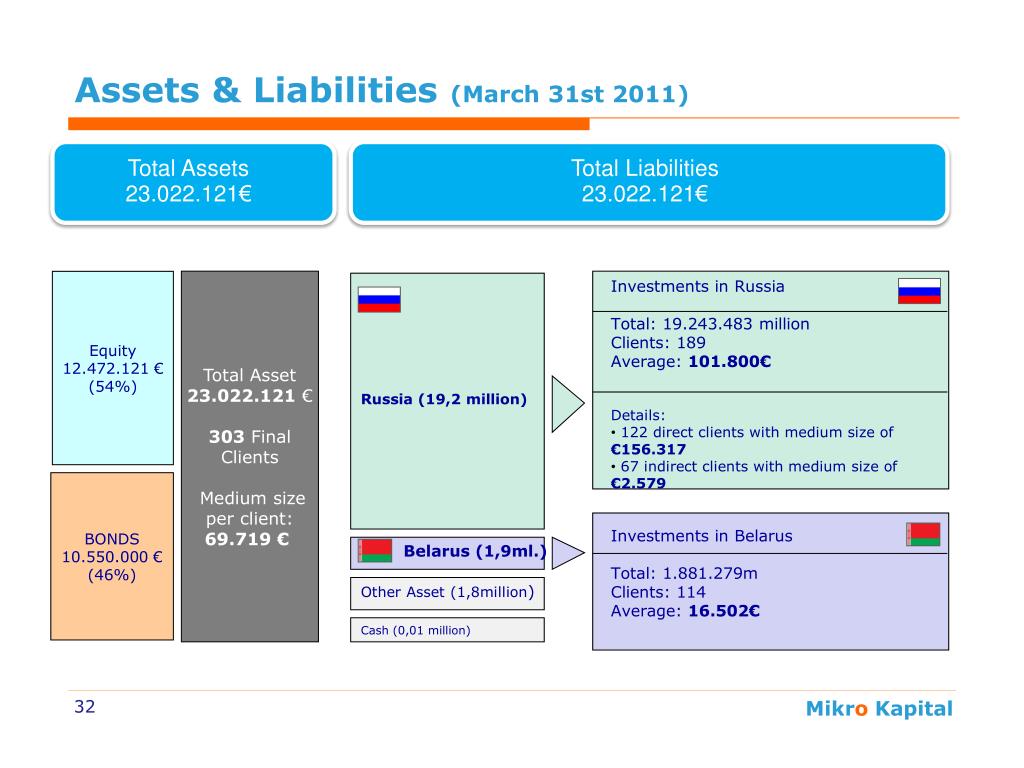Click Clients: 189 text
The height and width of the screenshot is (768, 1024).
(x=658, y=343)
